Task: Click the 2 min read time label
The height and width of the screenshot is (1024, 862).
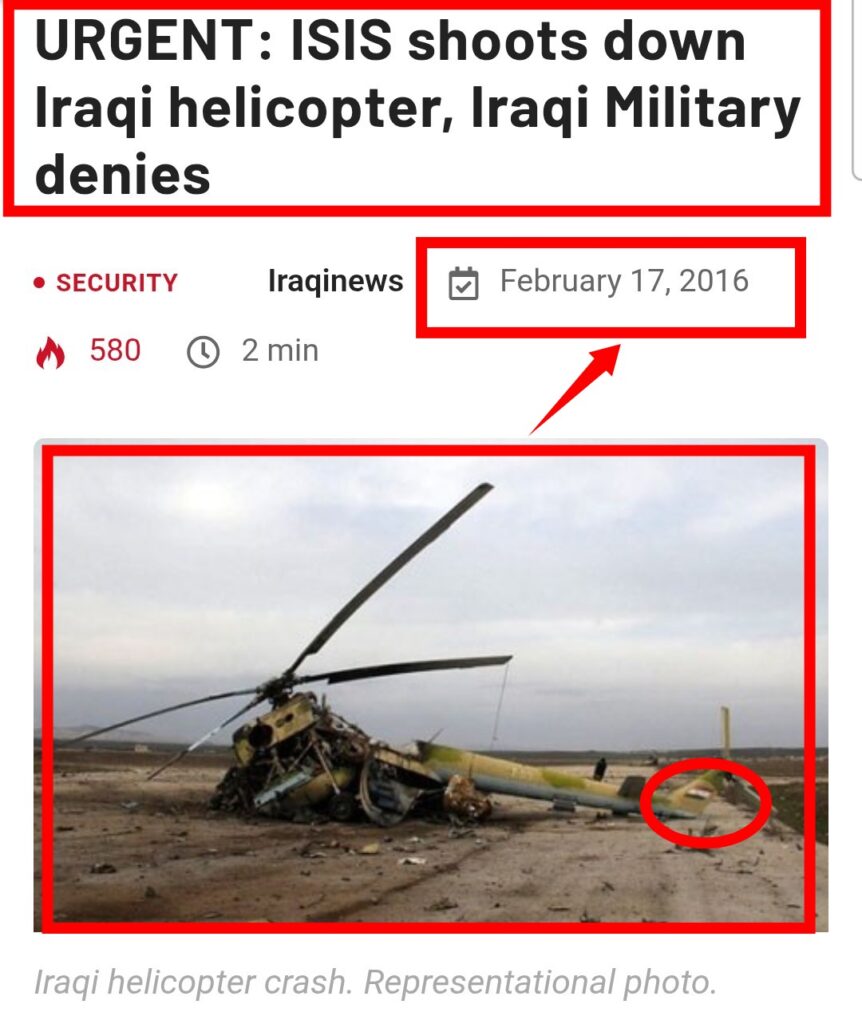Action: coord(280,351)
